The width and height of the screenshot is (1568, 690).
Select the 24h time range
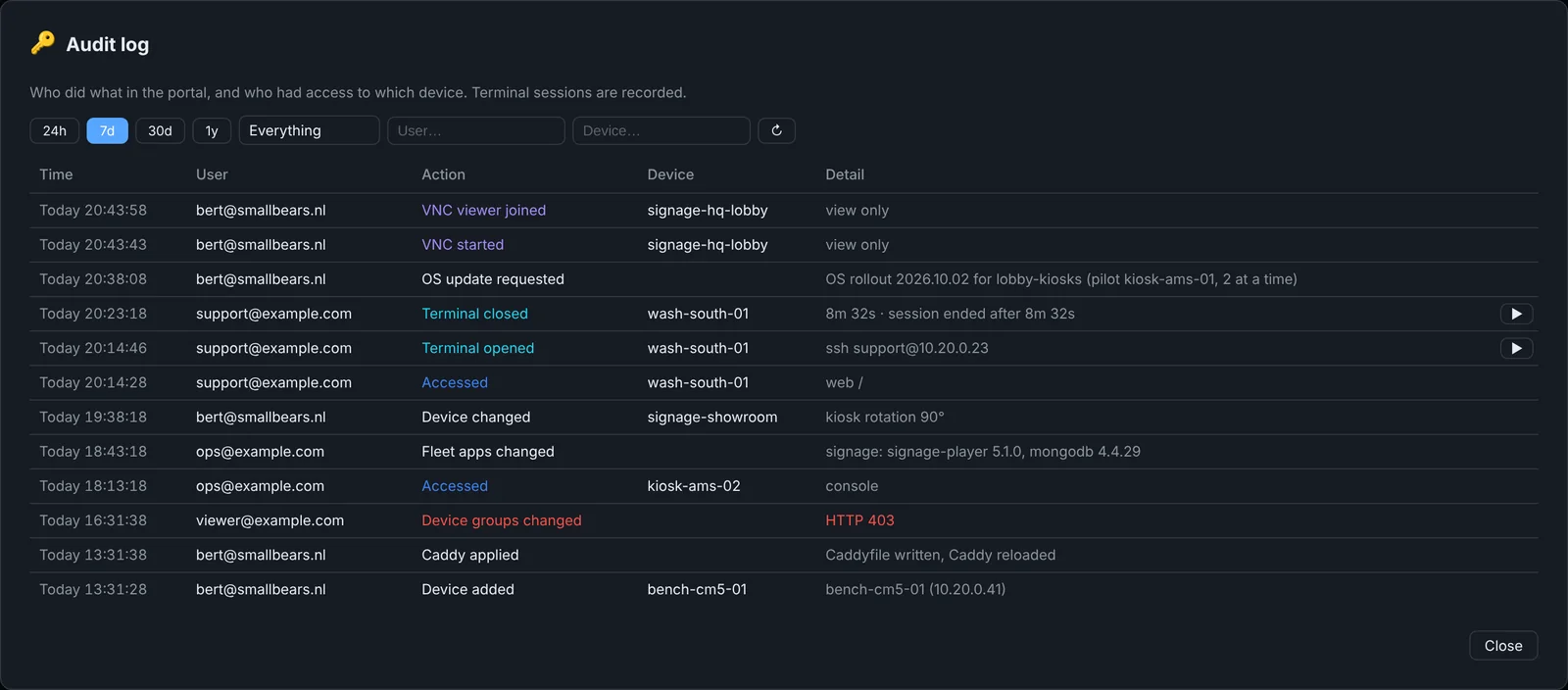point(55,130)
